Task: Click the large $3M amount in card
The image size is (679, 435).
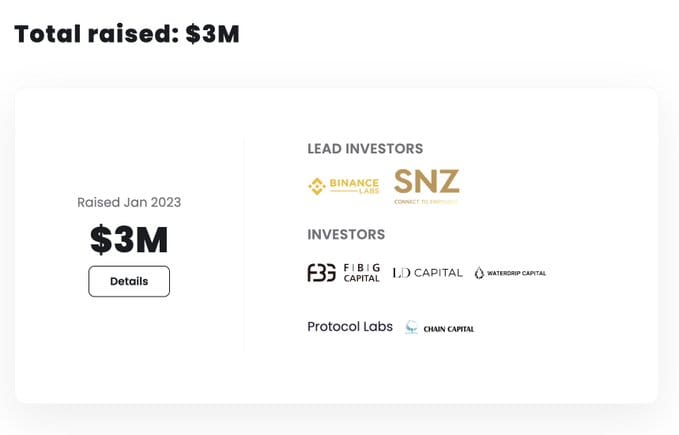Action: click(x=129, y=239)
